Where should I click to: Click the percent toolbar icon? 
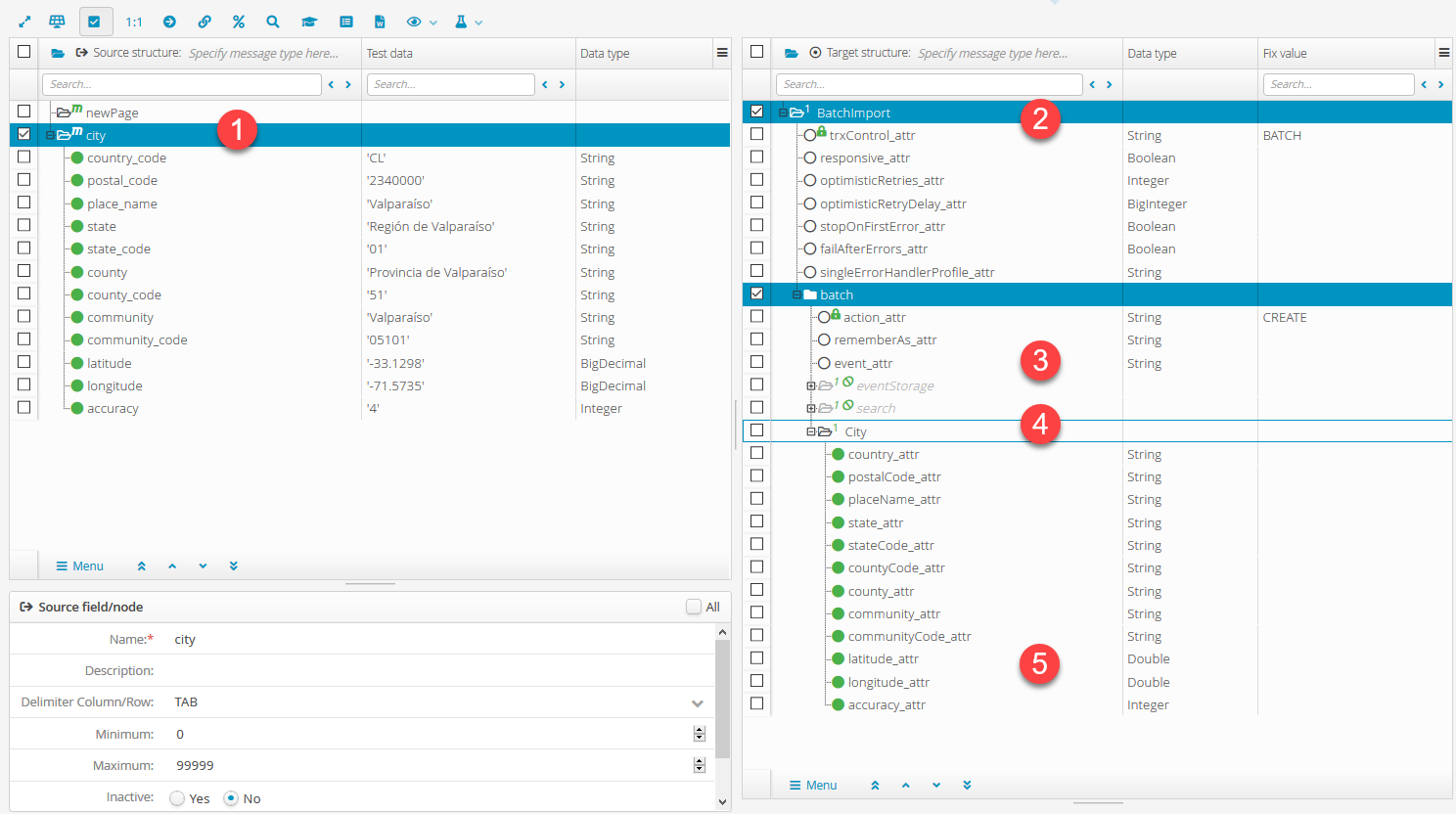point(239,22)
